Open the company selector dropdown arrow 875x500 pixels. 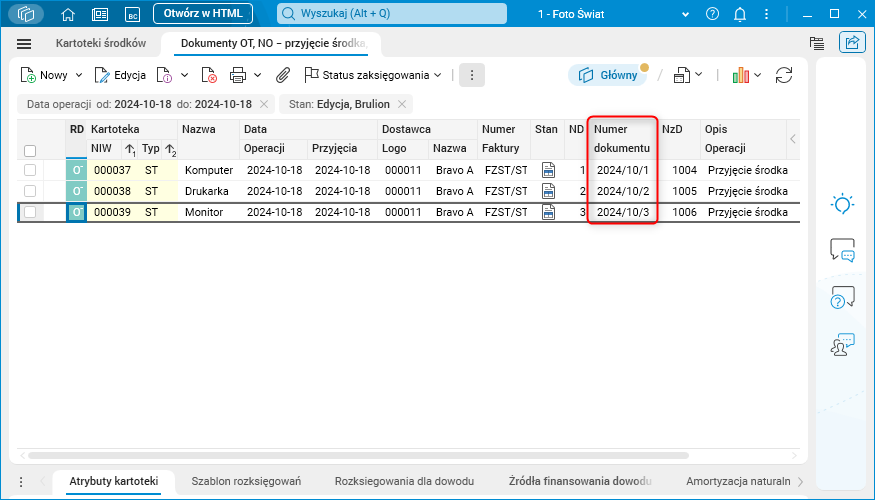point(685,15)
